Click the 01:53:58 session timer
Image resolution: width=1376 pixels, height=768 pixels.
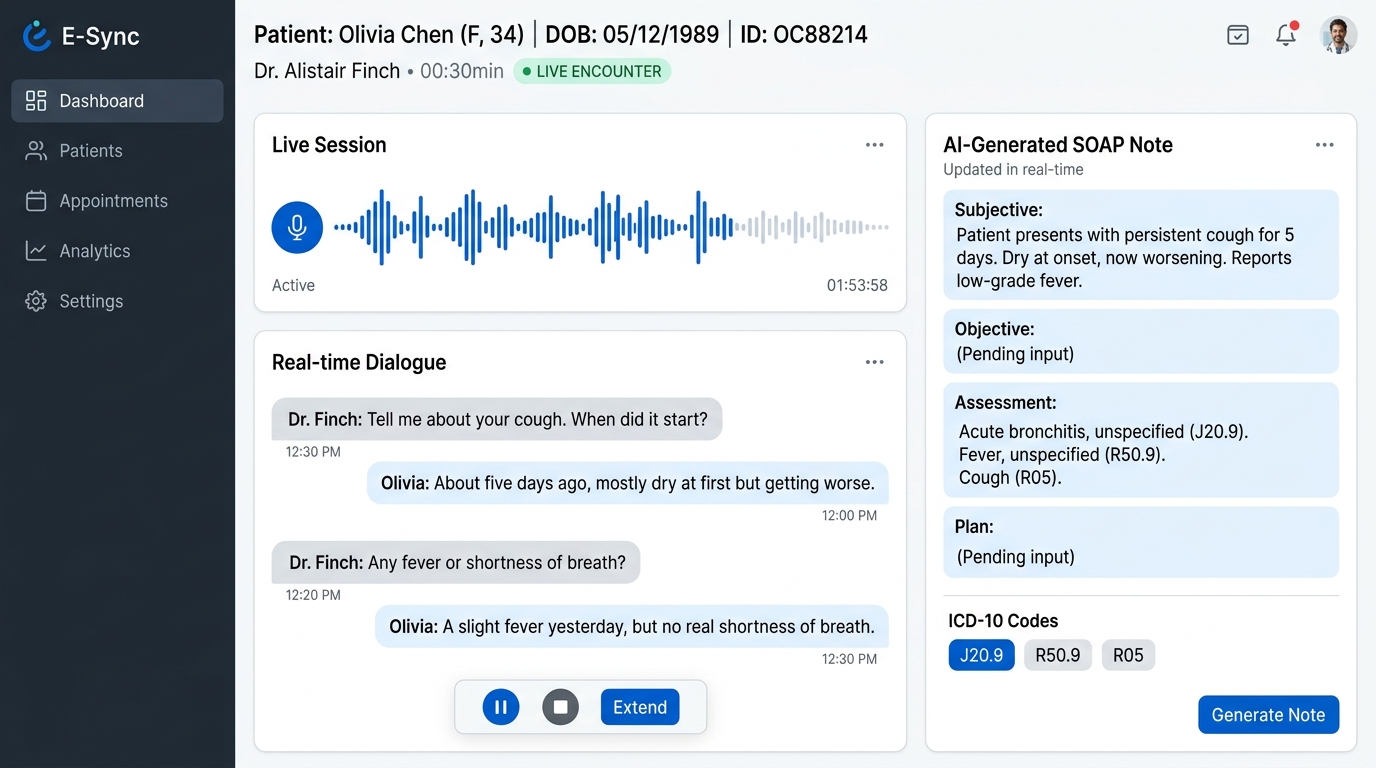click(x=857, y=285)
